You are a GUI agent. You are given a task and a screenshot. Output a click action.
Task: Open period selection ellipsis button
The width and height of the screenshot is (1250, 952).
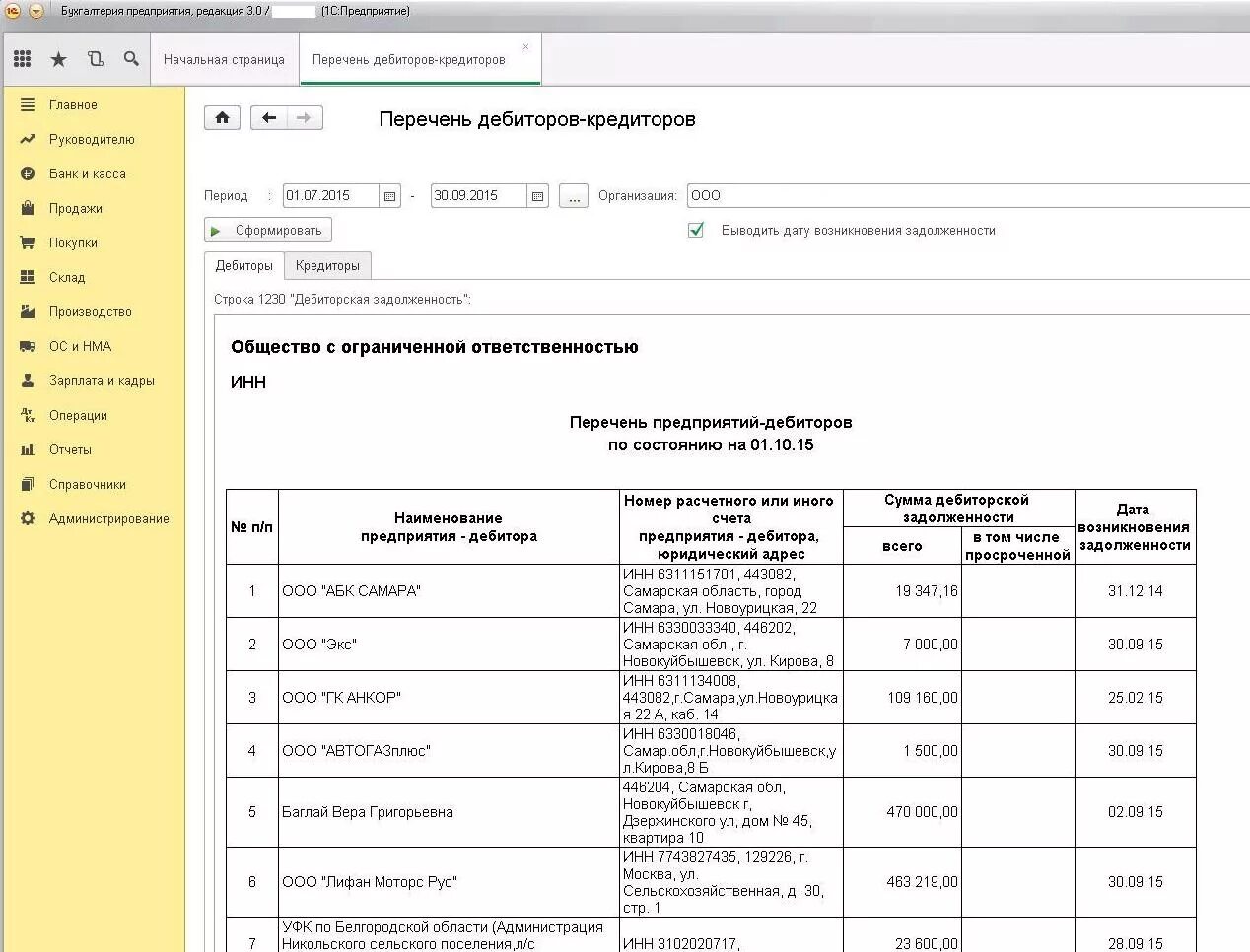[x=574, y=196]
